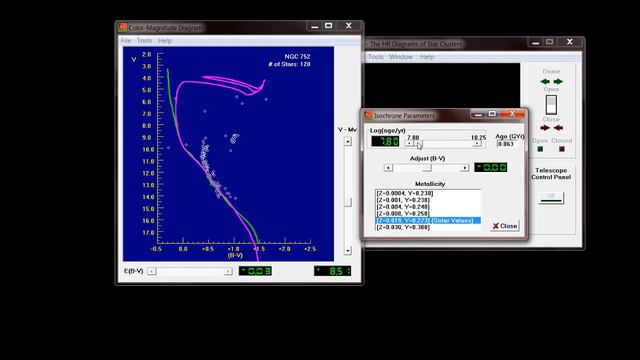This screenshot has width=640, height=360.
Task: Select metallicity Z=0.0004, Y=0.230
Action: click(427, 193)
